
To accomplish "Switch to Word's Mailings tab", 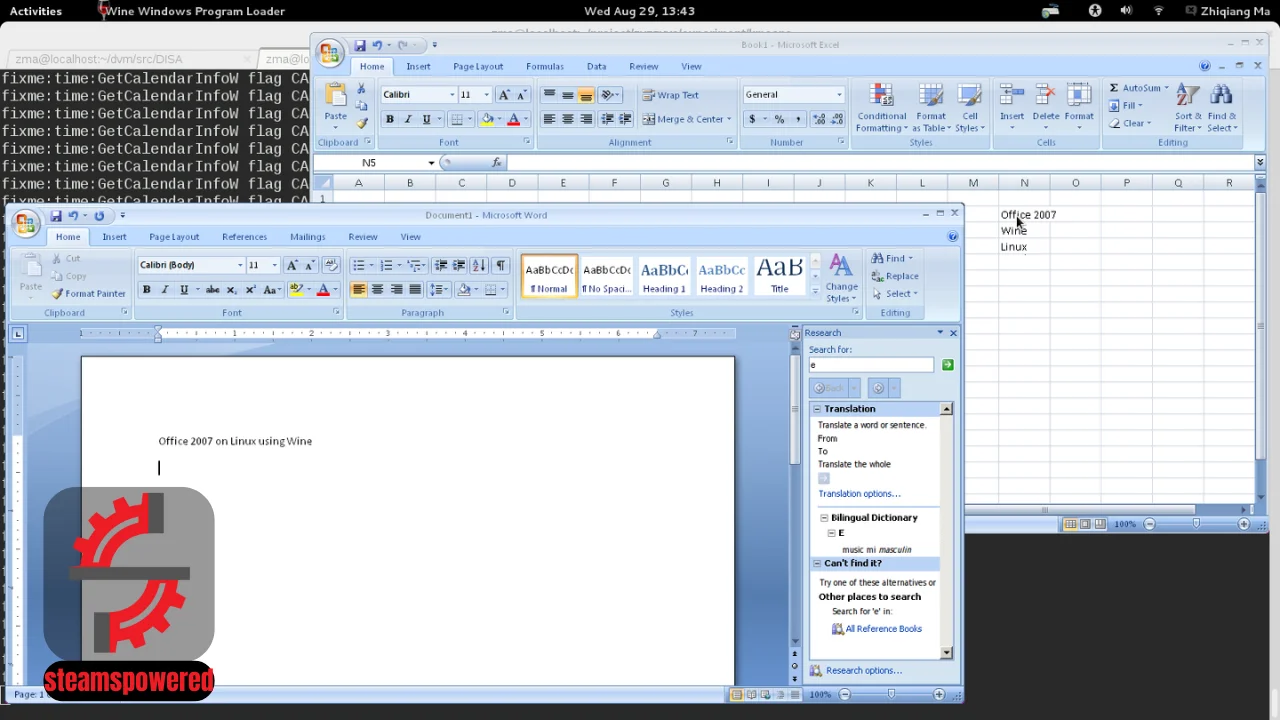I will click(307, 237).
